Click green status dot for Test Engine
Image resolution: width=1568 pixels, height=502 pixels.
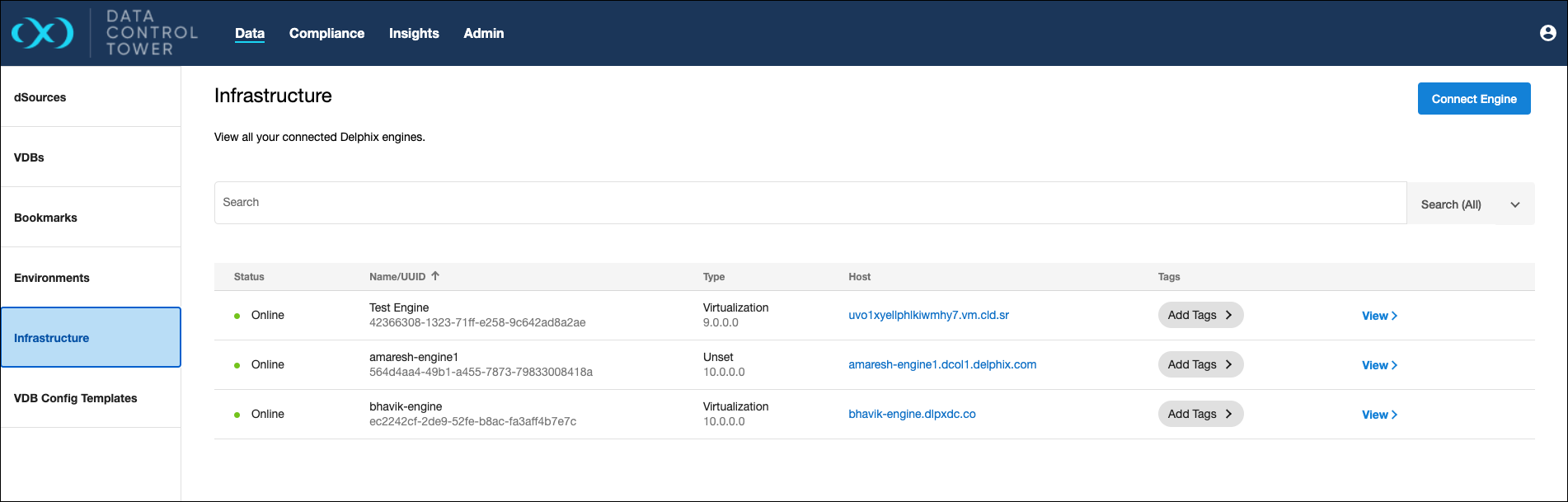[237, 316]
